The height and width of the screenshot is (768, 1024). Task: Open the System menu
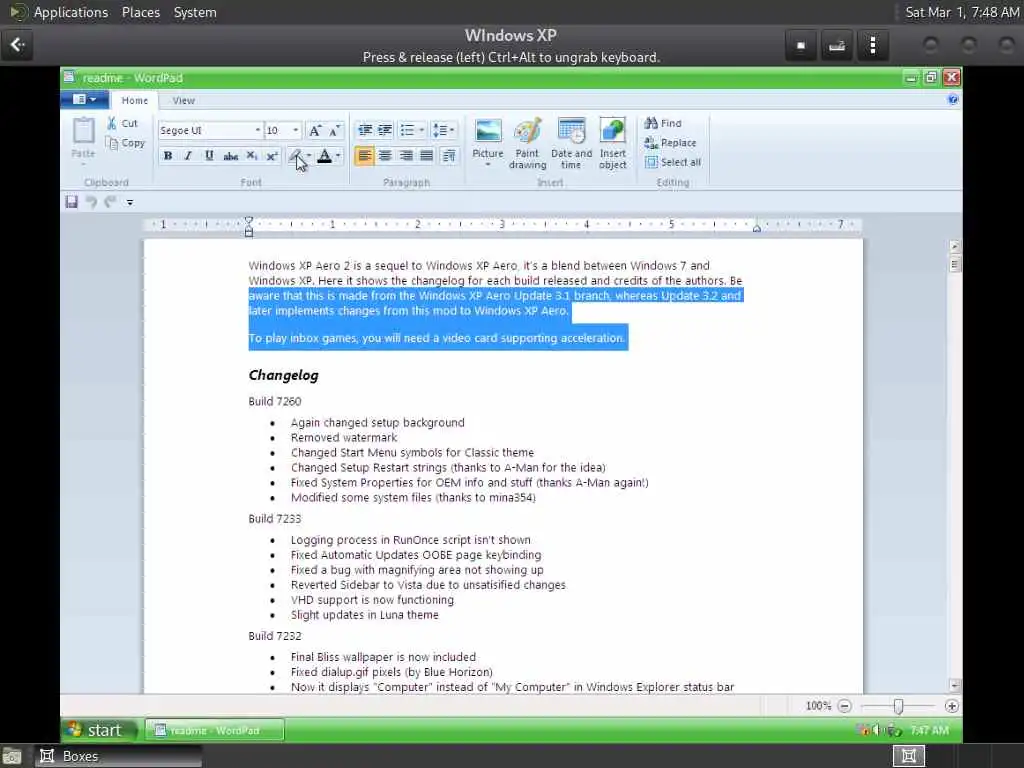195,12
